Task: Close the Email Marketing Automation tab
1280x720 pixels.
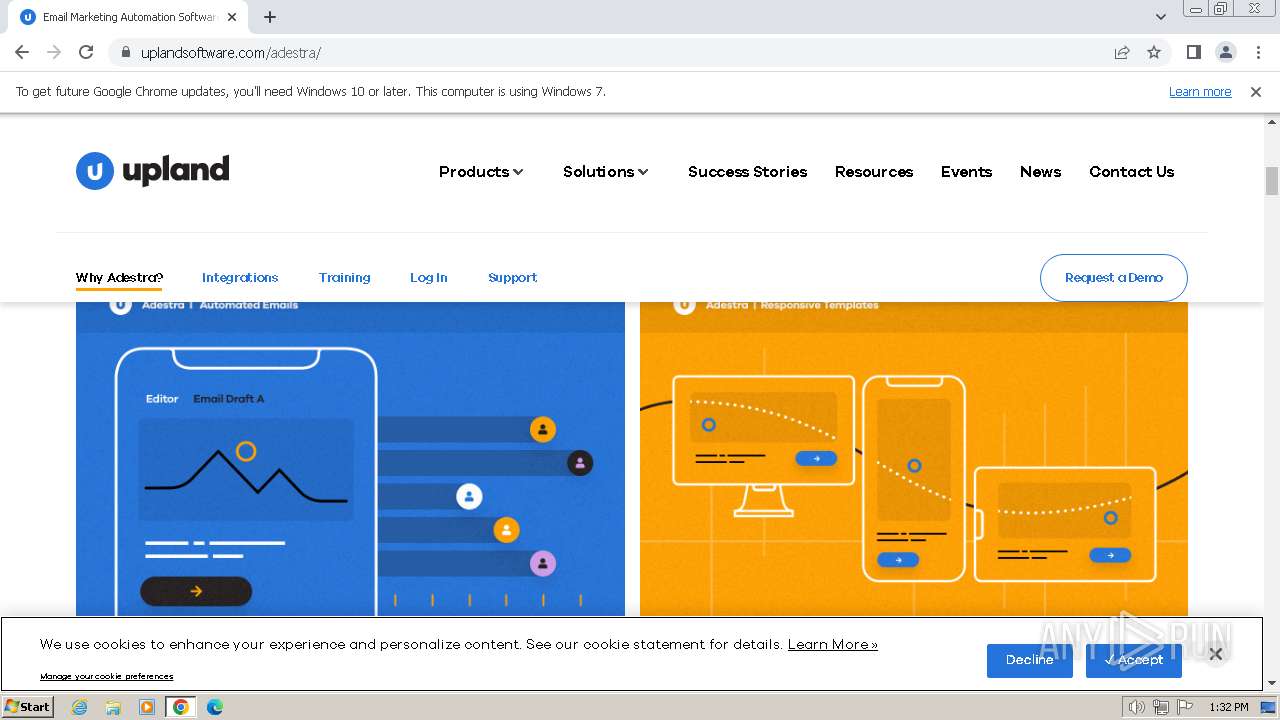Action: pyautogui.click(x=232, y=17)
